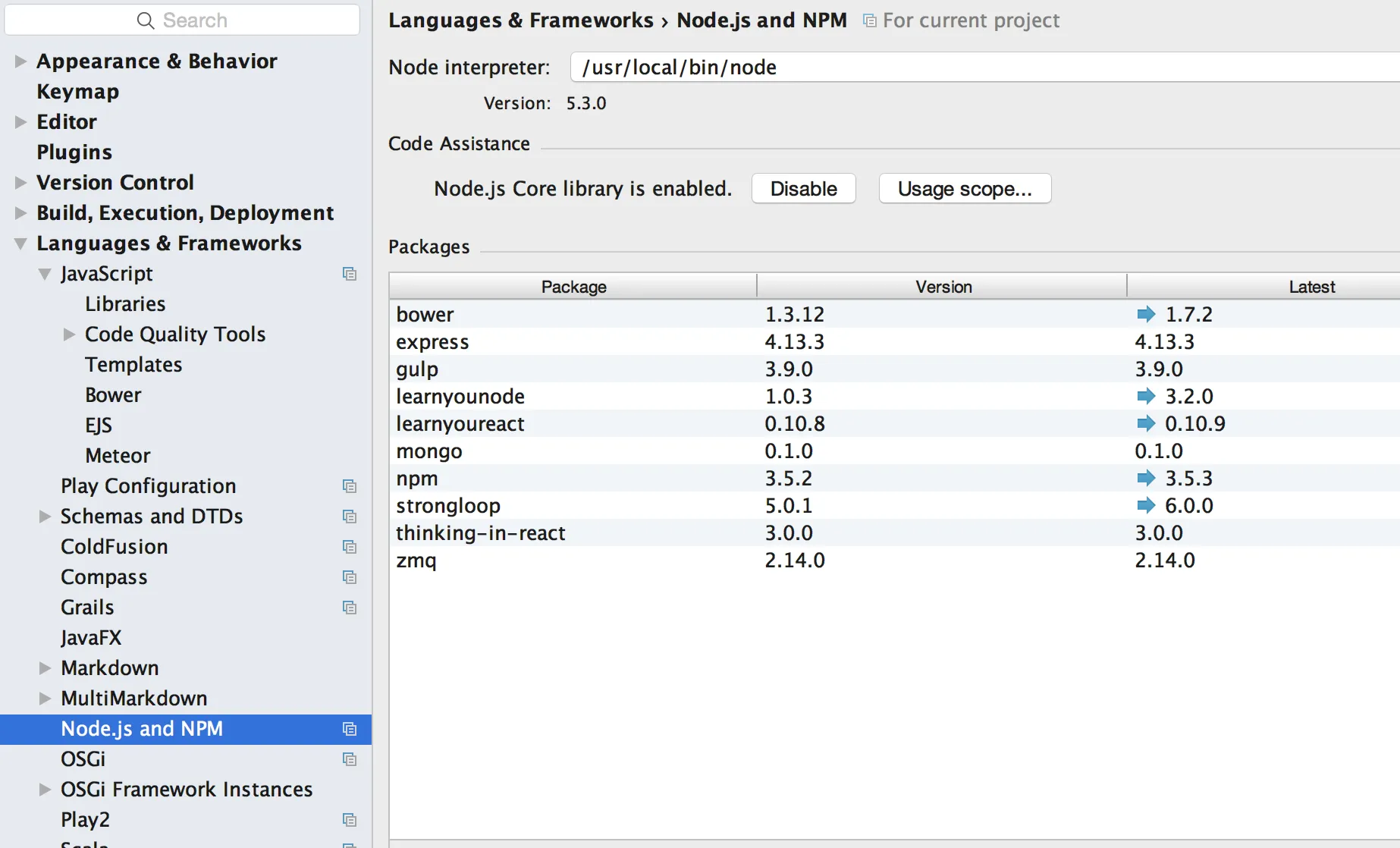Sort packages by the Version column
This screenshot has height=848, width=1400.
point(943,287)
